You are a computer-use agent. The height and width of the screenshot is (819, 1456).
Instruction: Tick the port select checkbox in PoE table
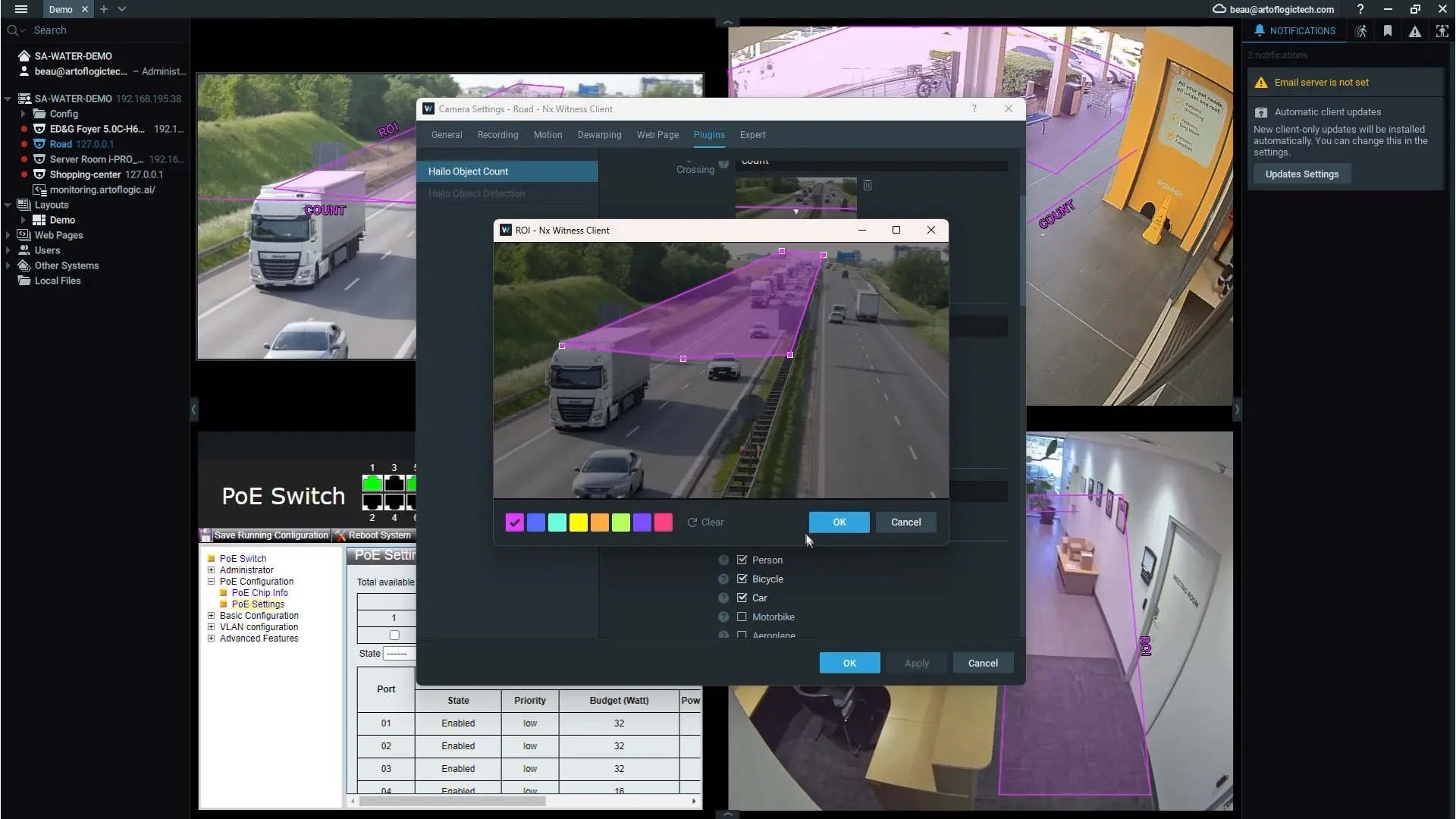pos(394,635)
